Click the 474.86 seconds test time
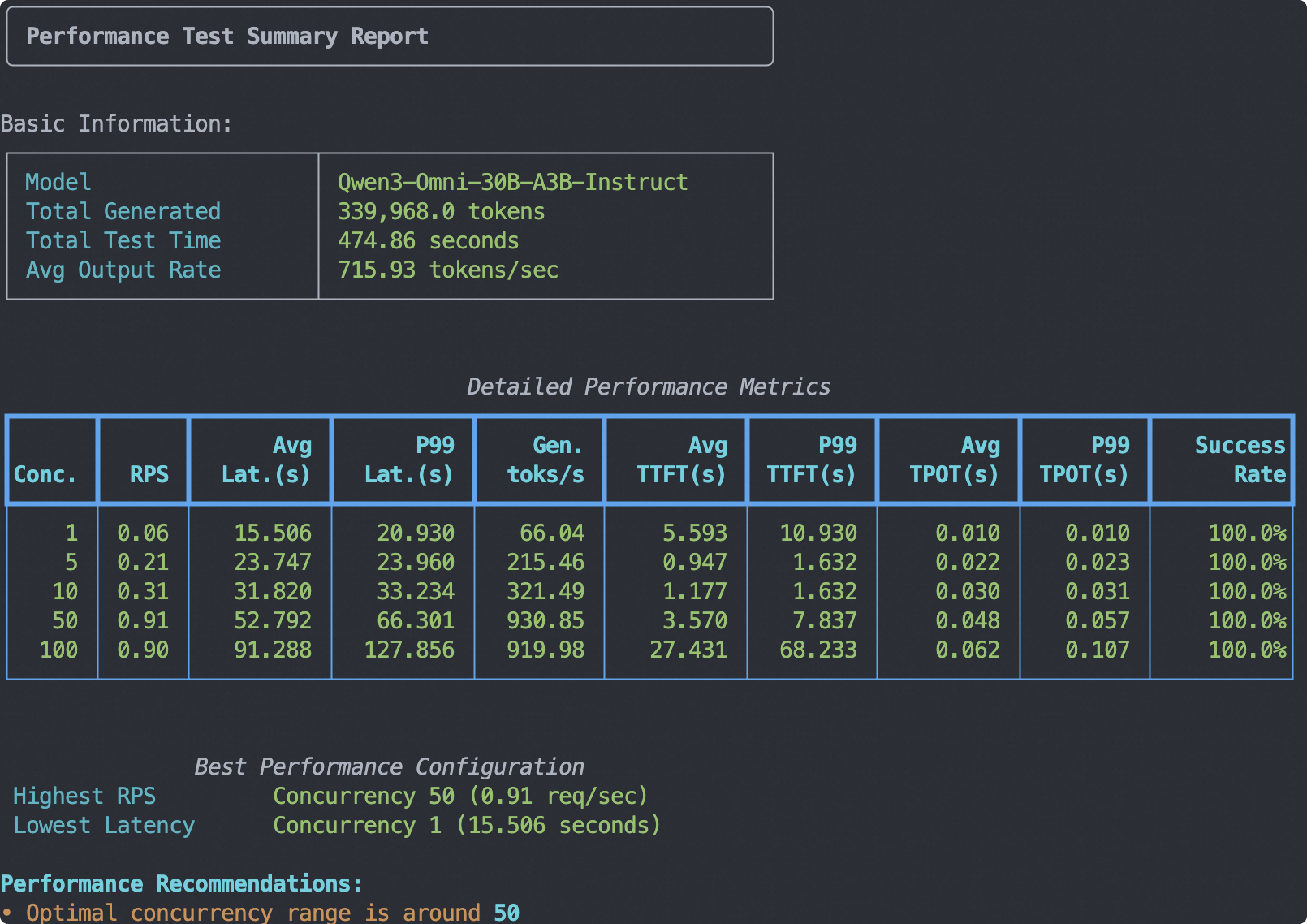 [428, 240]
